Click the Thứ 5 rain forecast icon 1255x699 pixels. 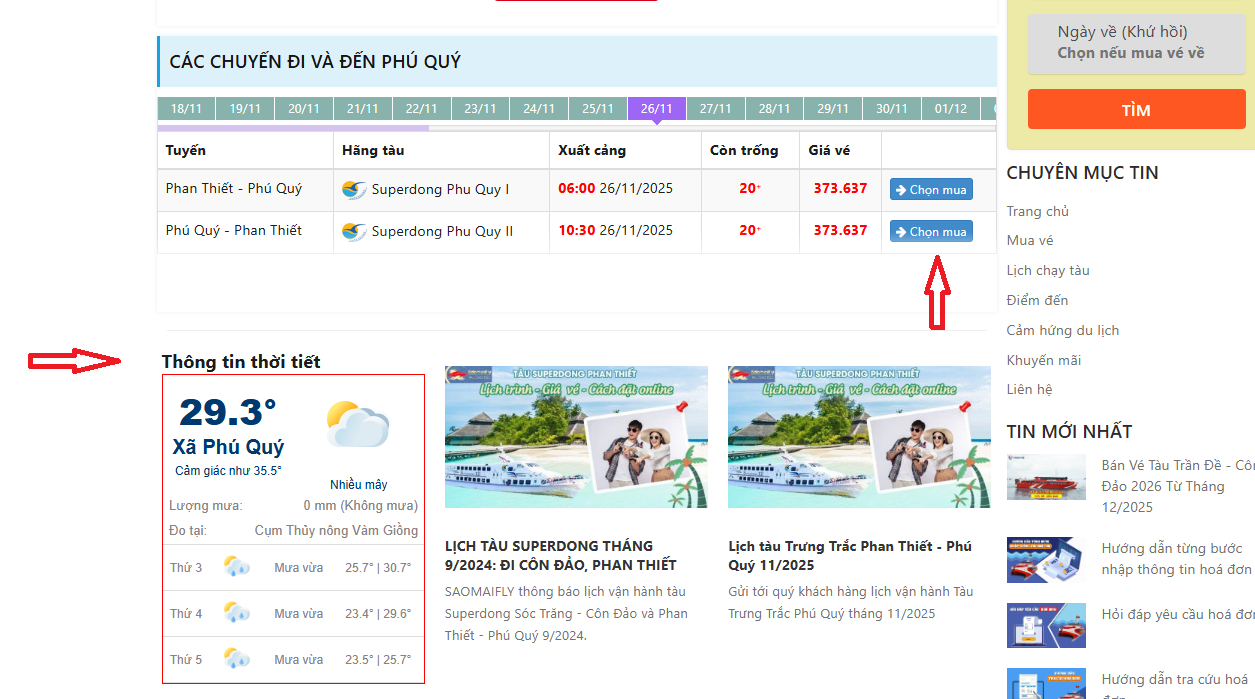[x=237, y=659]
